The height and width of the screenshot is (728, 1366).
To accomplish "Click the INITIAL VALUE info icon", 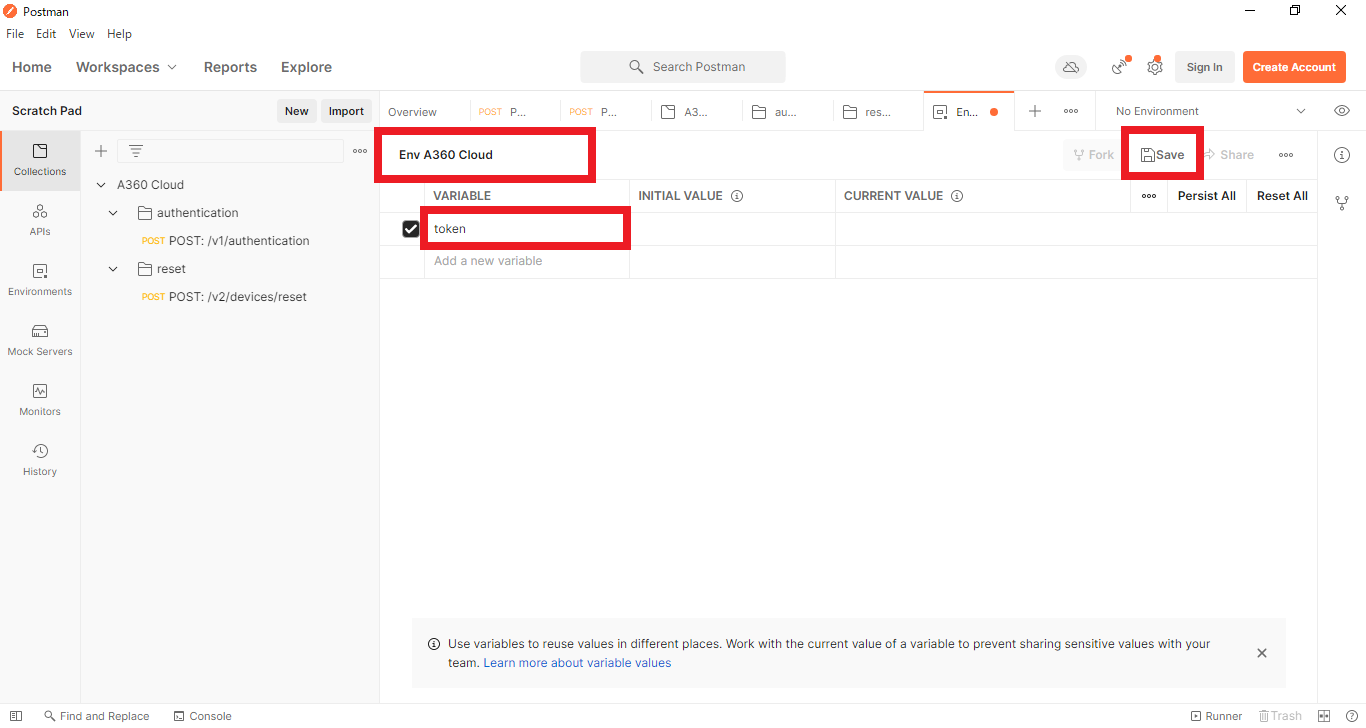I will [x=737, y=196].
